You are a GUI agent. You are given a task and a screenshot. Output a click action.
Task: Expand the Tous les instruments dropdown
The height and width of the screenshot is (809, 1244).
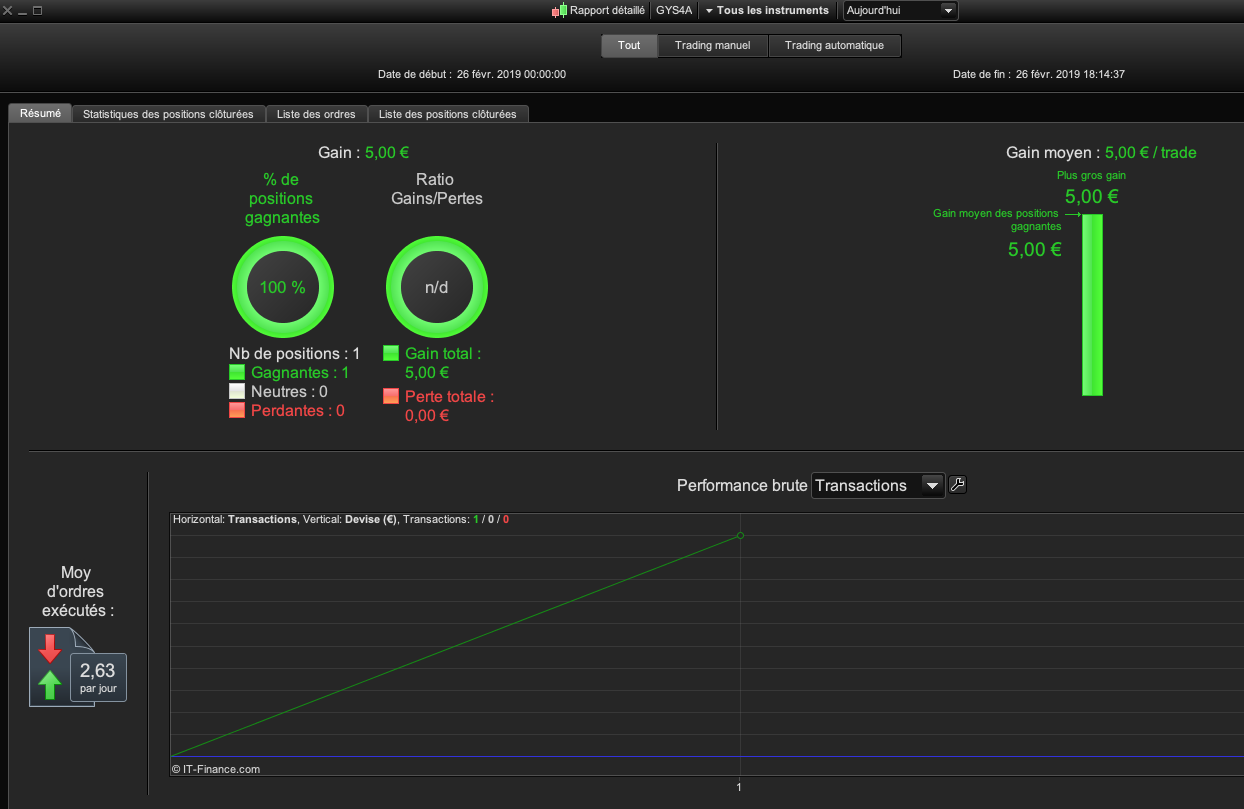point(767,10)
